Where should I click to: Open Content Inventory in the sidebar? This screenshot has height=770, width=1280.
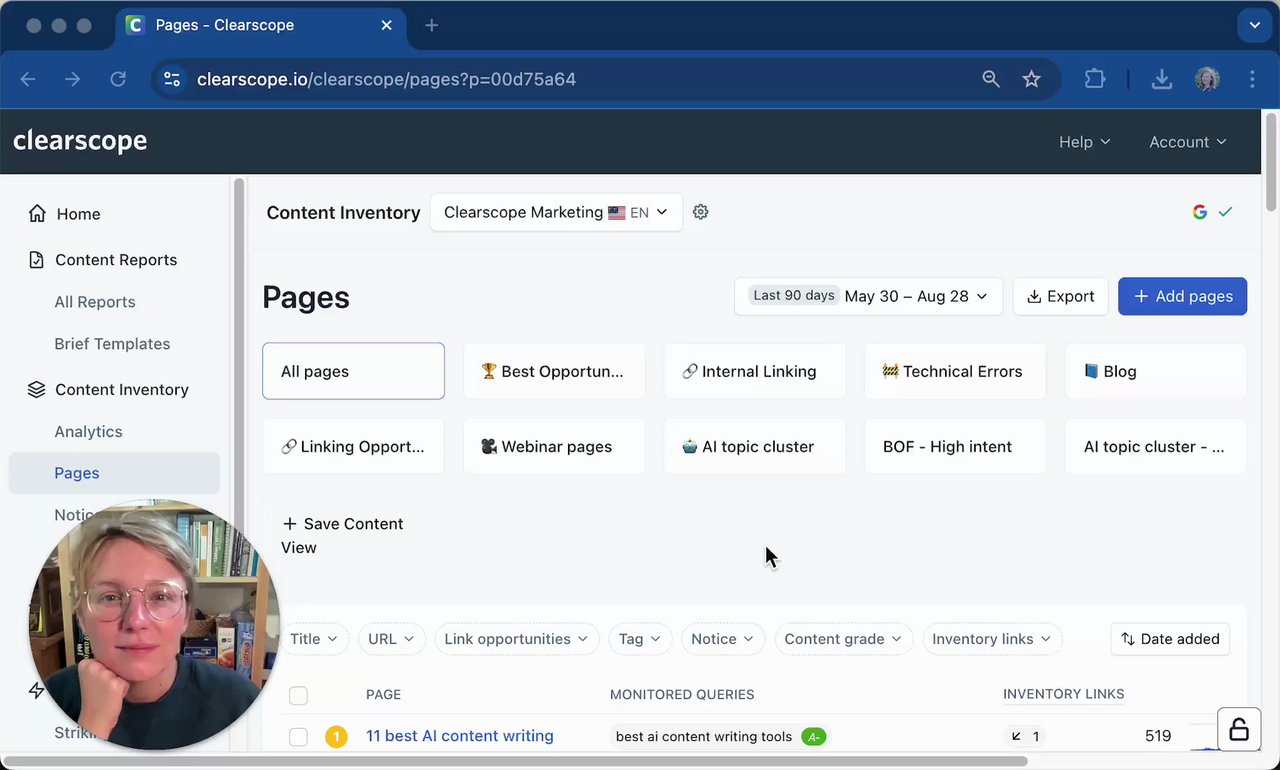point(122,390)
